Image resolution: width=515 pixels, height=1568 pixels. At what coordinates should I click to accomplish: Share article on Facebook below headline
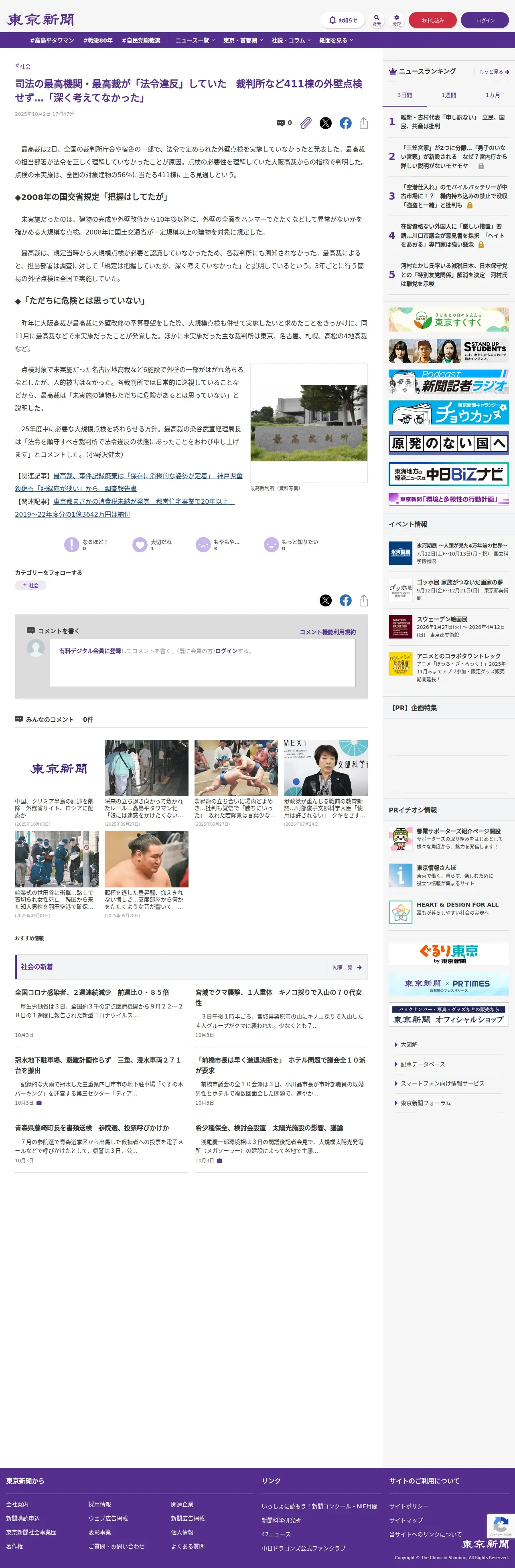pos(346,123)
